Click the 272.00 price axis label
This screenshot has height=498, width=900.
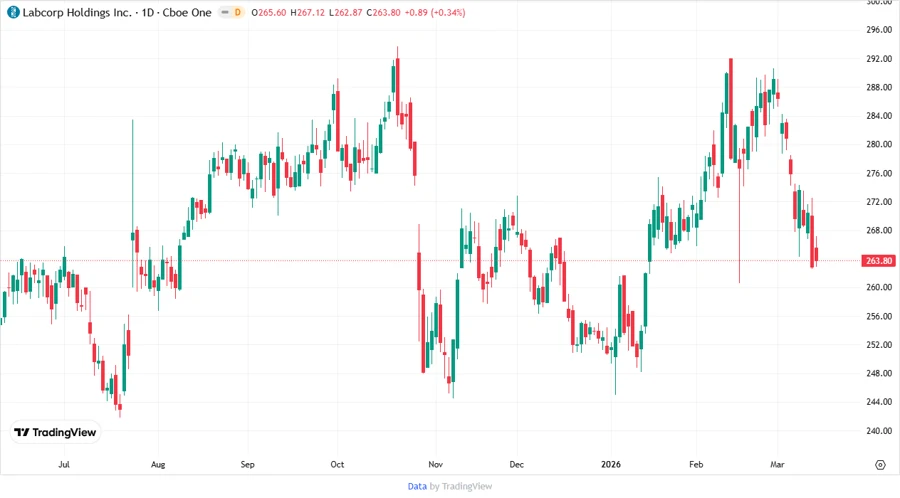pyautogui.click(x=879, y=202)
